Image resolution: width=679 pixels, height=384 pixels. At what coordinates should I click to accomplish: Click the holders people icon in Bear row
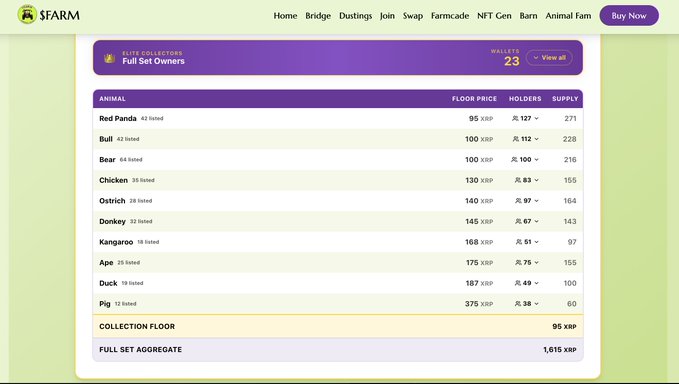tap(514, 159)
